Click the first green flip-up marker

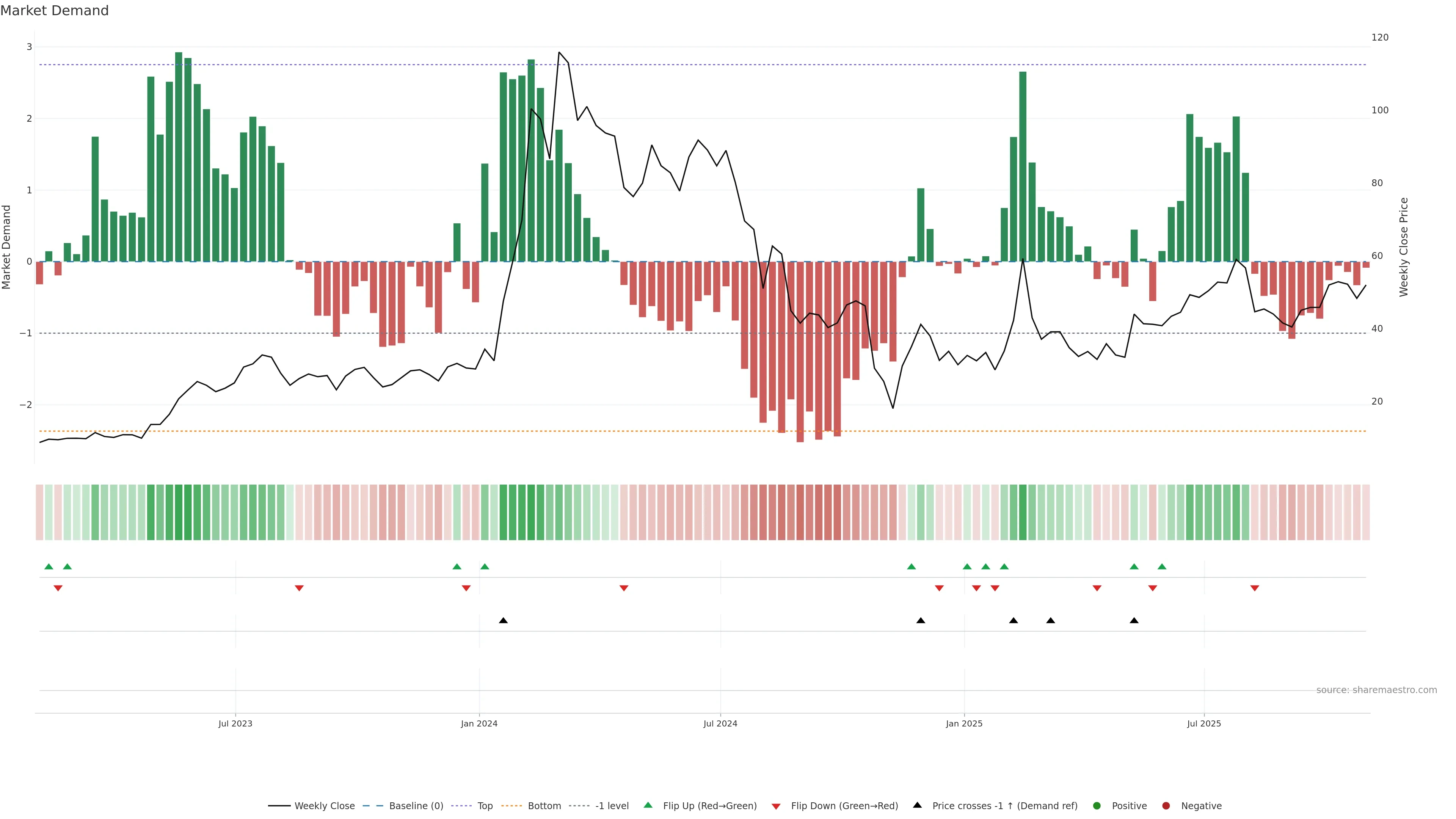pyautogui.click(x=49, y=567)
